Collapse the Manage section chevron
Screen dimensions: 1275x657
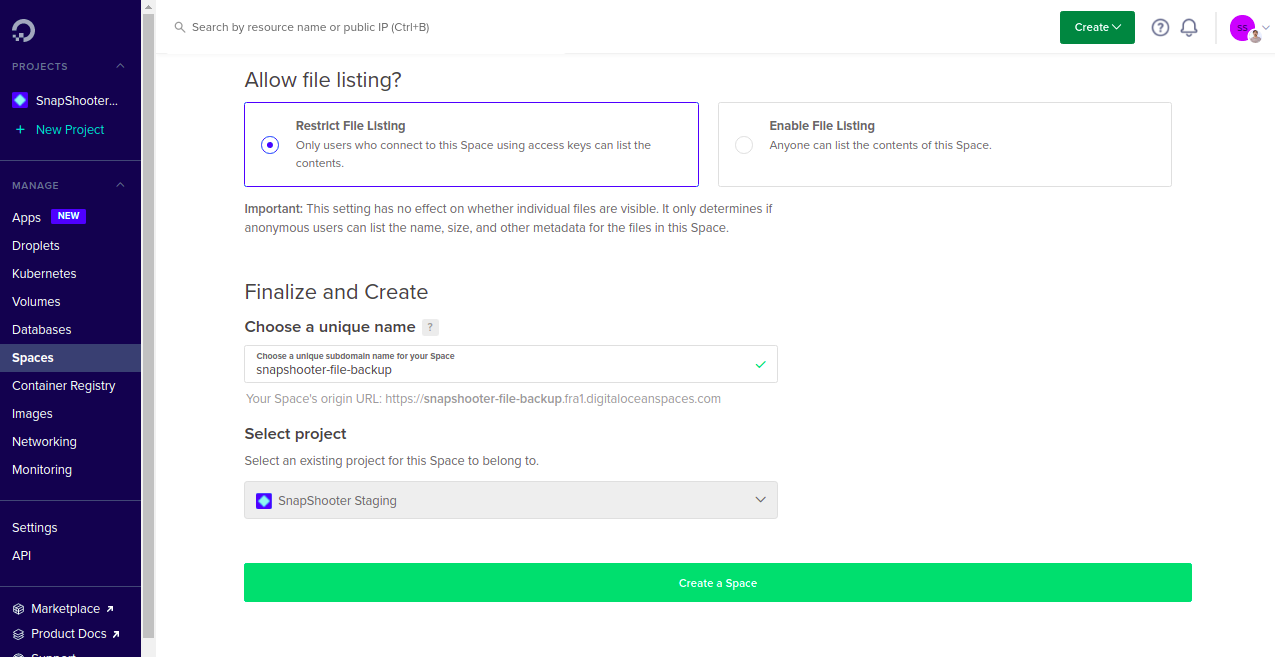121,185
